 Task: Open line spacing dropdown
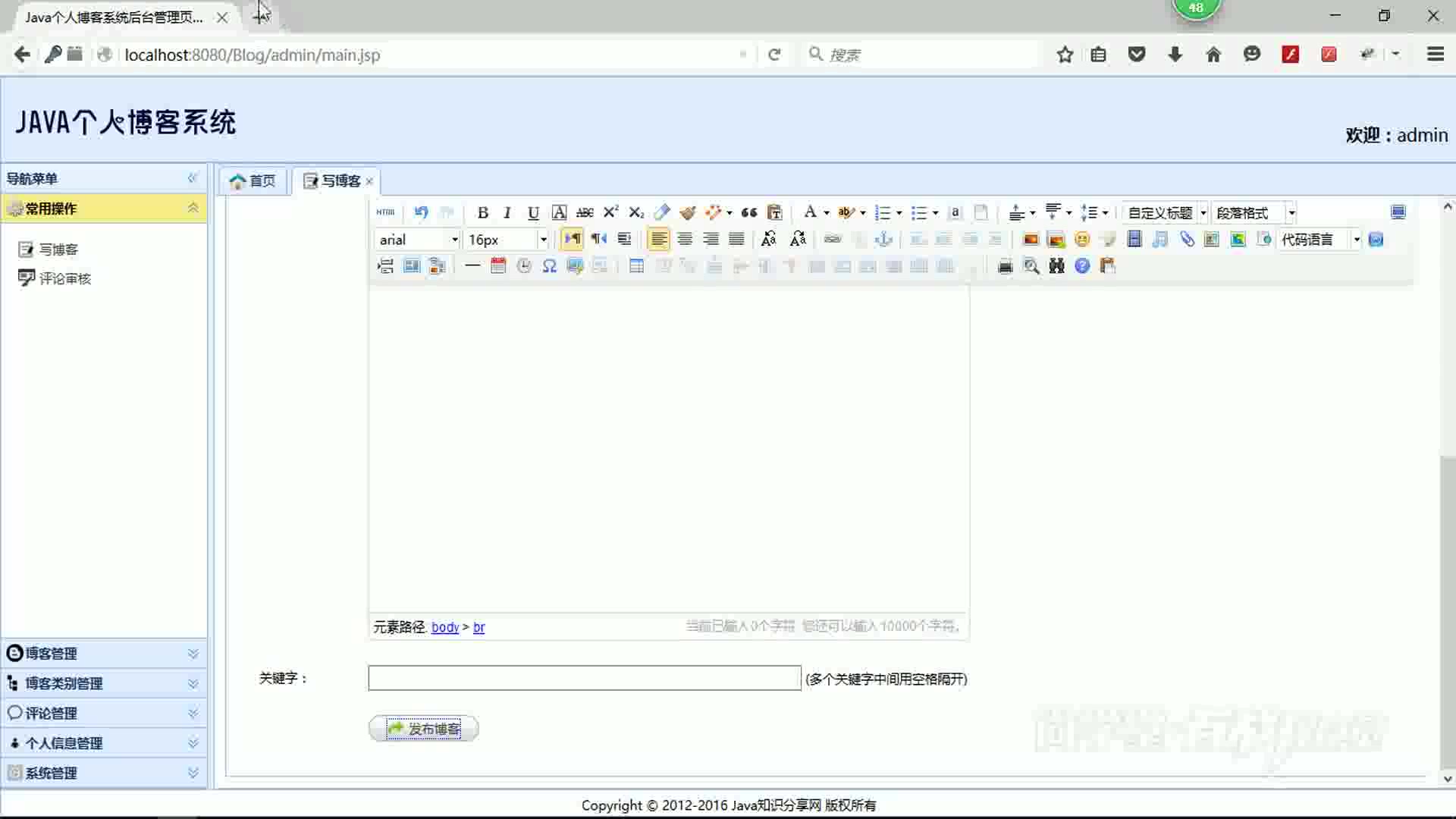pos(1106,213)
